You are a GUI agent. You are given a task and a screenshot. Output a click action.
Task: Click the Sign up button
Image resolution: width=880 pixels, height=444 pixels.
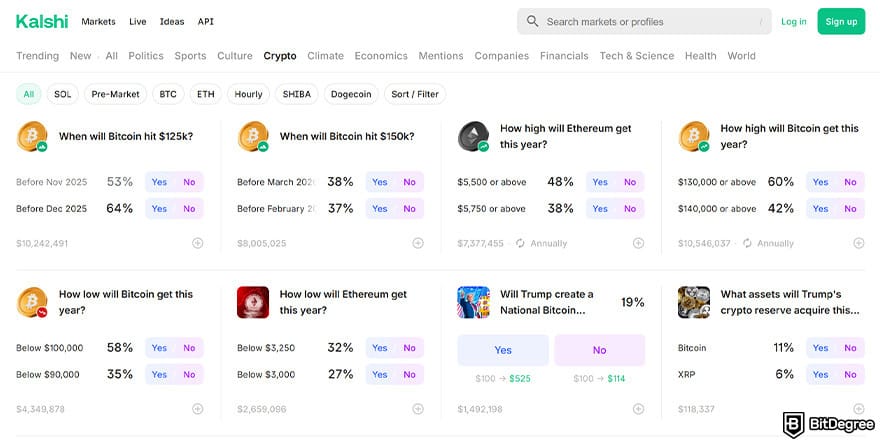841,21
